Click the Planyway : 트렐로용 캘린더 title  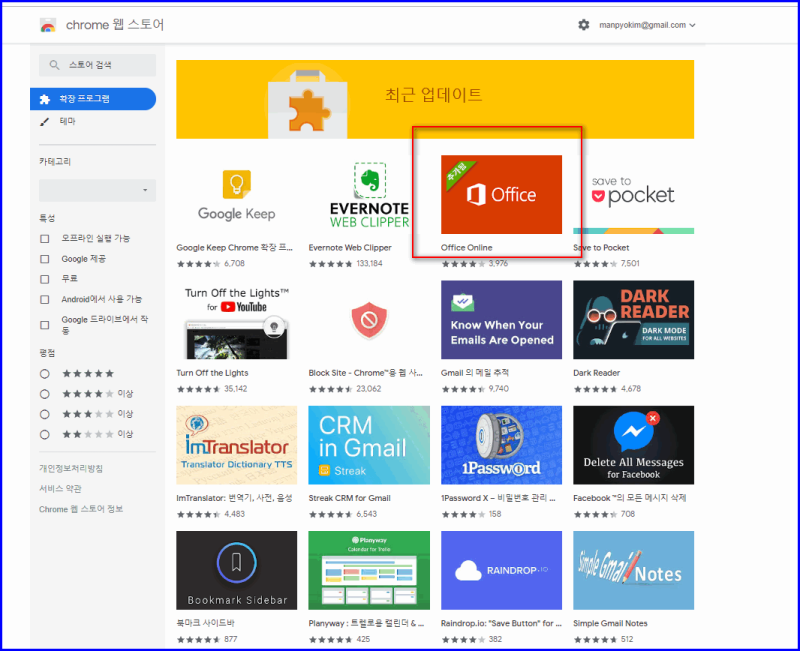click(x=366, y=623)
